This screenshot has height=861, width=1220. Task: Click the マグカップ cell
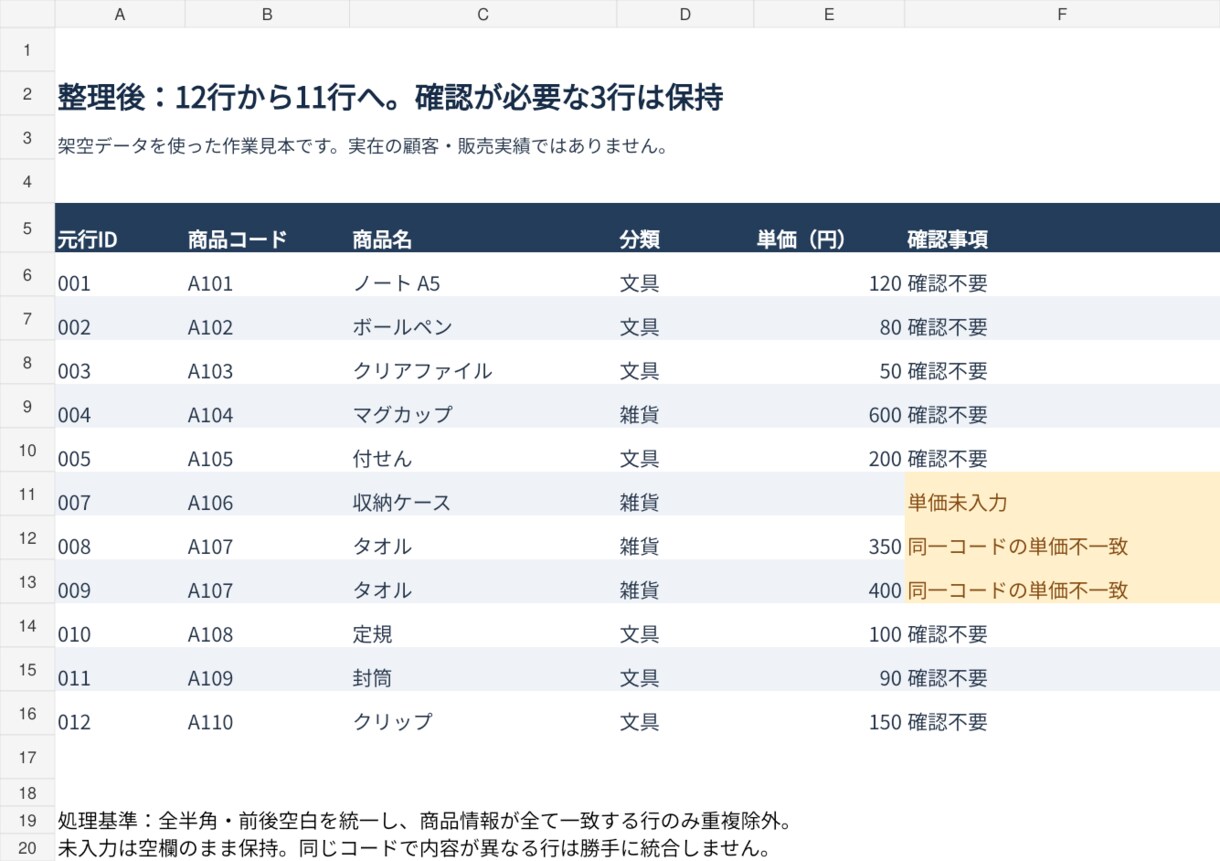(x=483, y=407)
